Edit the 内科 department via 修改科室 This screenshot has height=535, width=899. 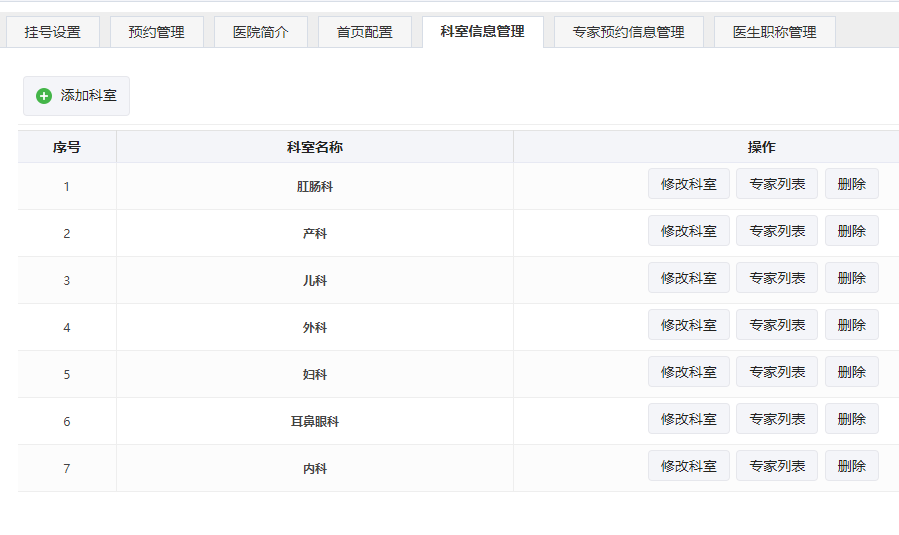coord(689,466)
